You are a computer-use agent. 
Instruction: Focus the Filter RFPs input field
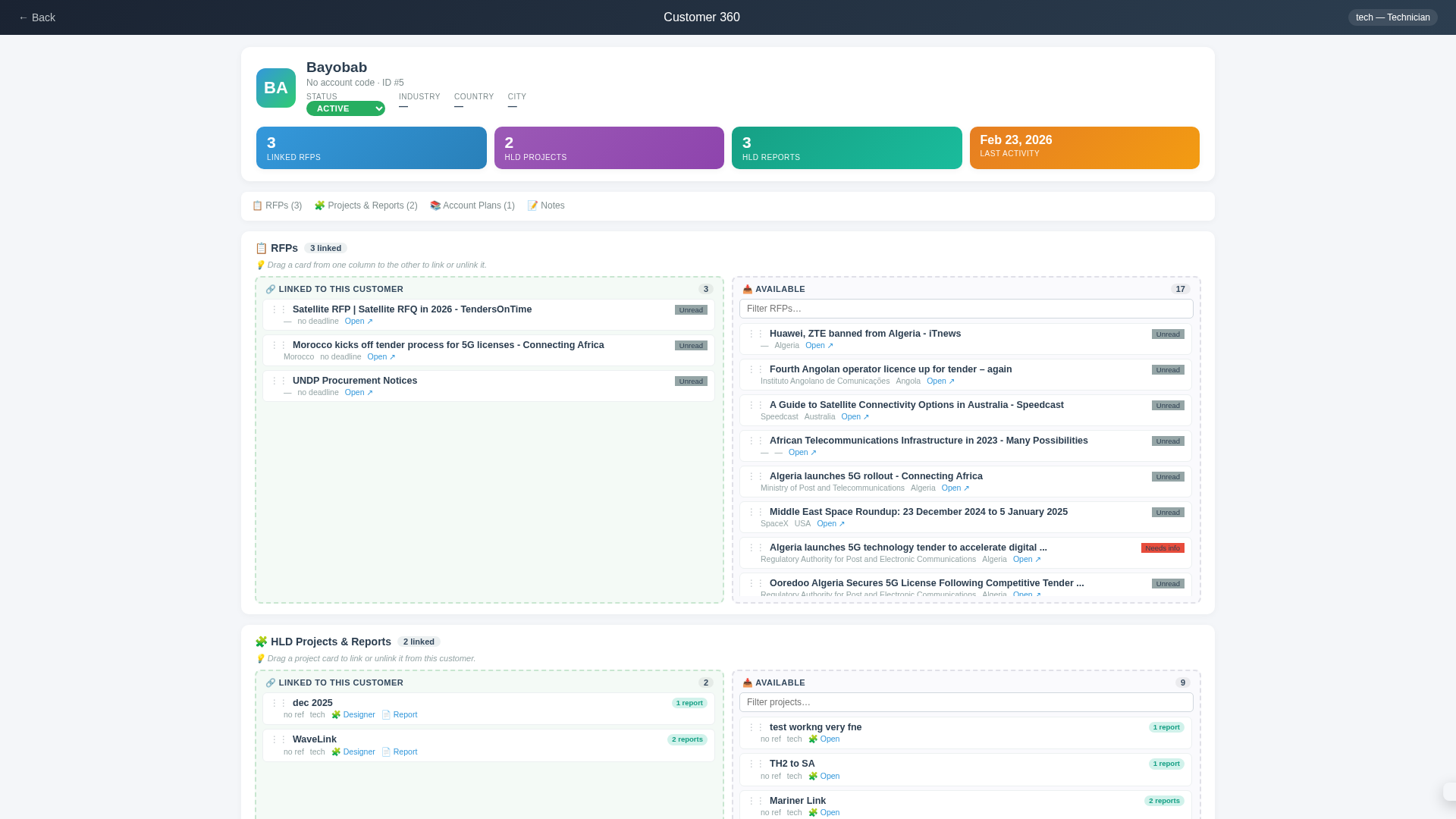(966, 309)
